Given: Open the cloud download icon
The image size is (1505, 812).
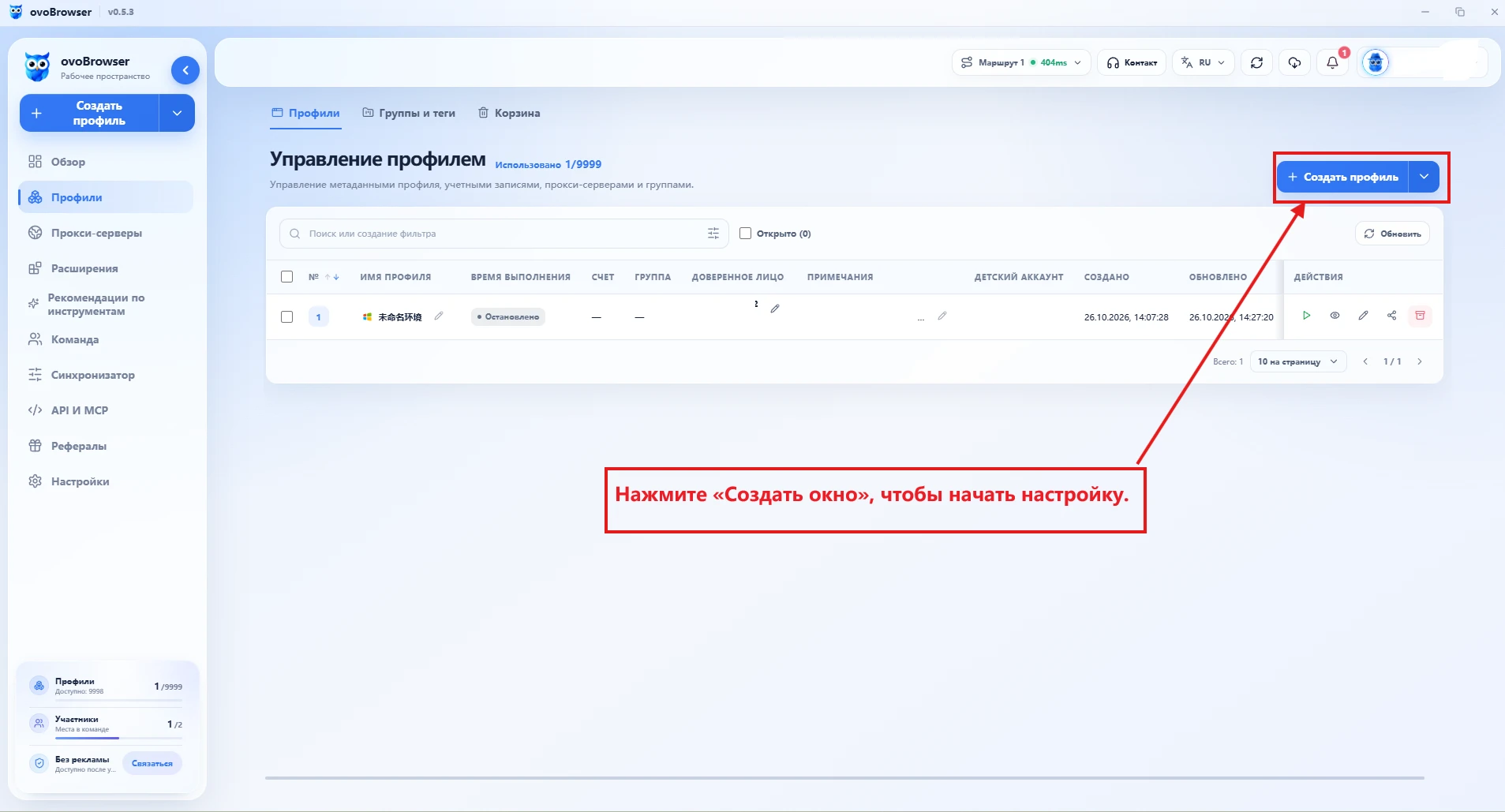Looking at the screenshot, I should pyautogui.click(x=1294, y=62).
